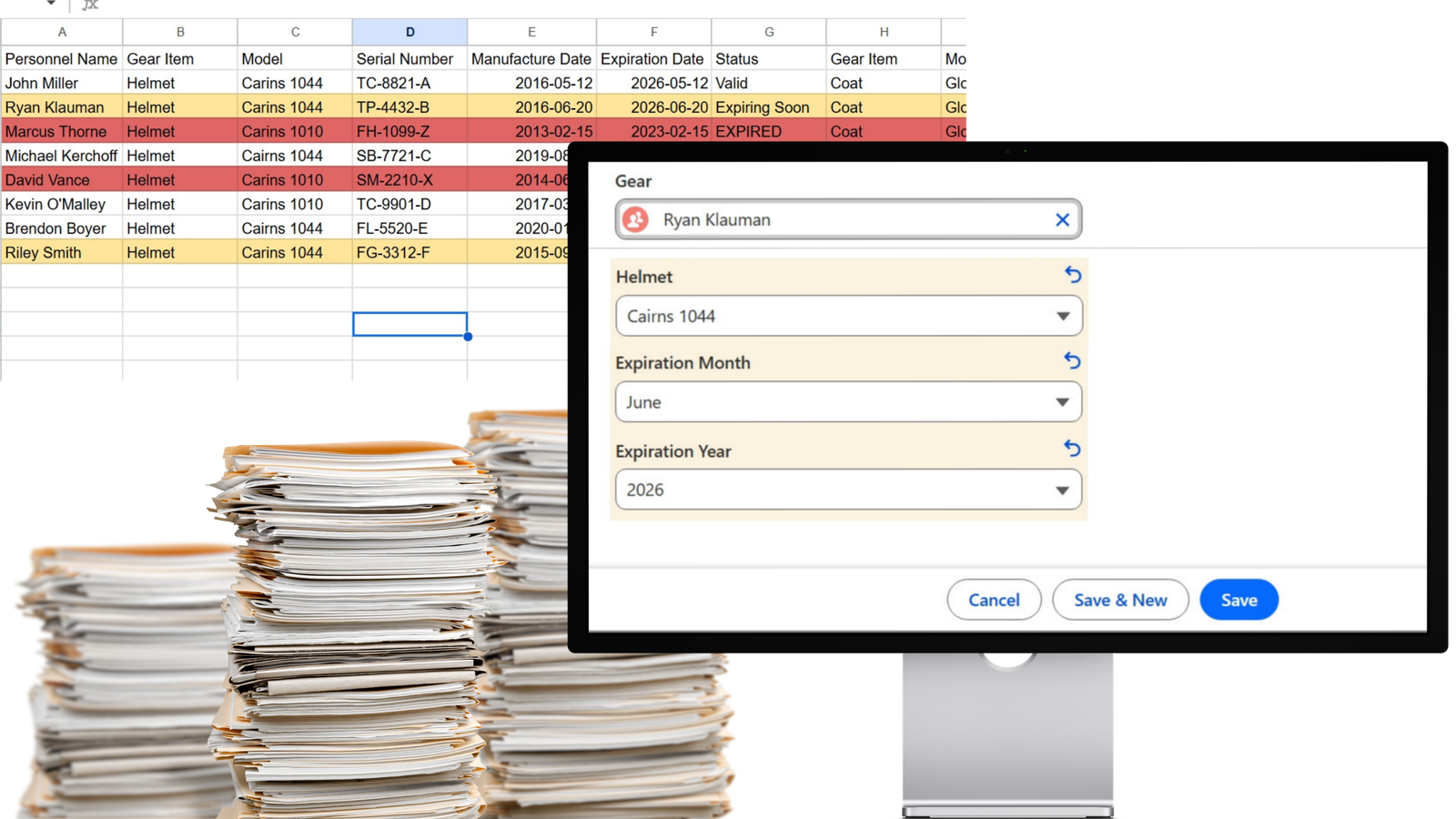Clear Ryan Klauman from the Gear field
This screenshot has width=1456, height=819.
click(x=1062, y=219)
